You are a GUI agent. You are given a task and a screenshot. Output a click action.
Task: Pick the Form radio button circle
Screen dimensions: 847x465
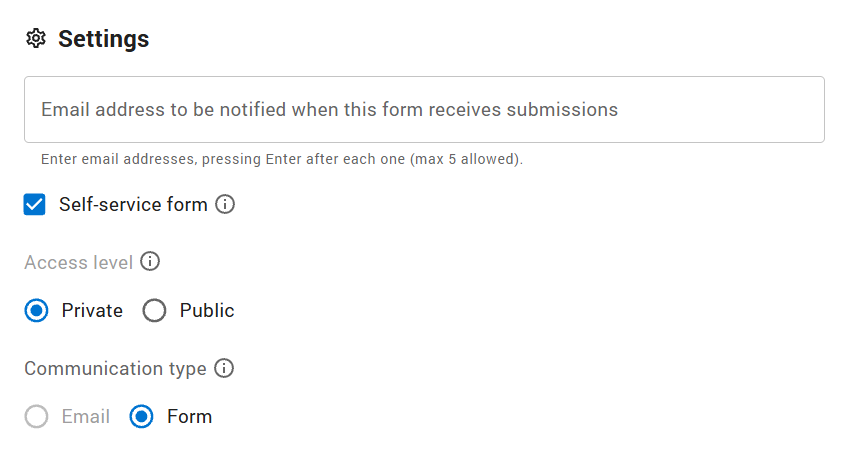(x=142, y=417)
